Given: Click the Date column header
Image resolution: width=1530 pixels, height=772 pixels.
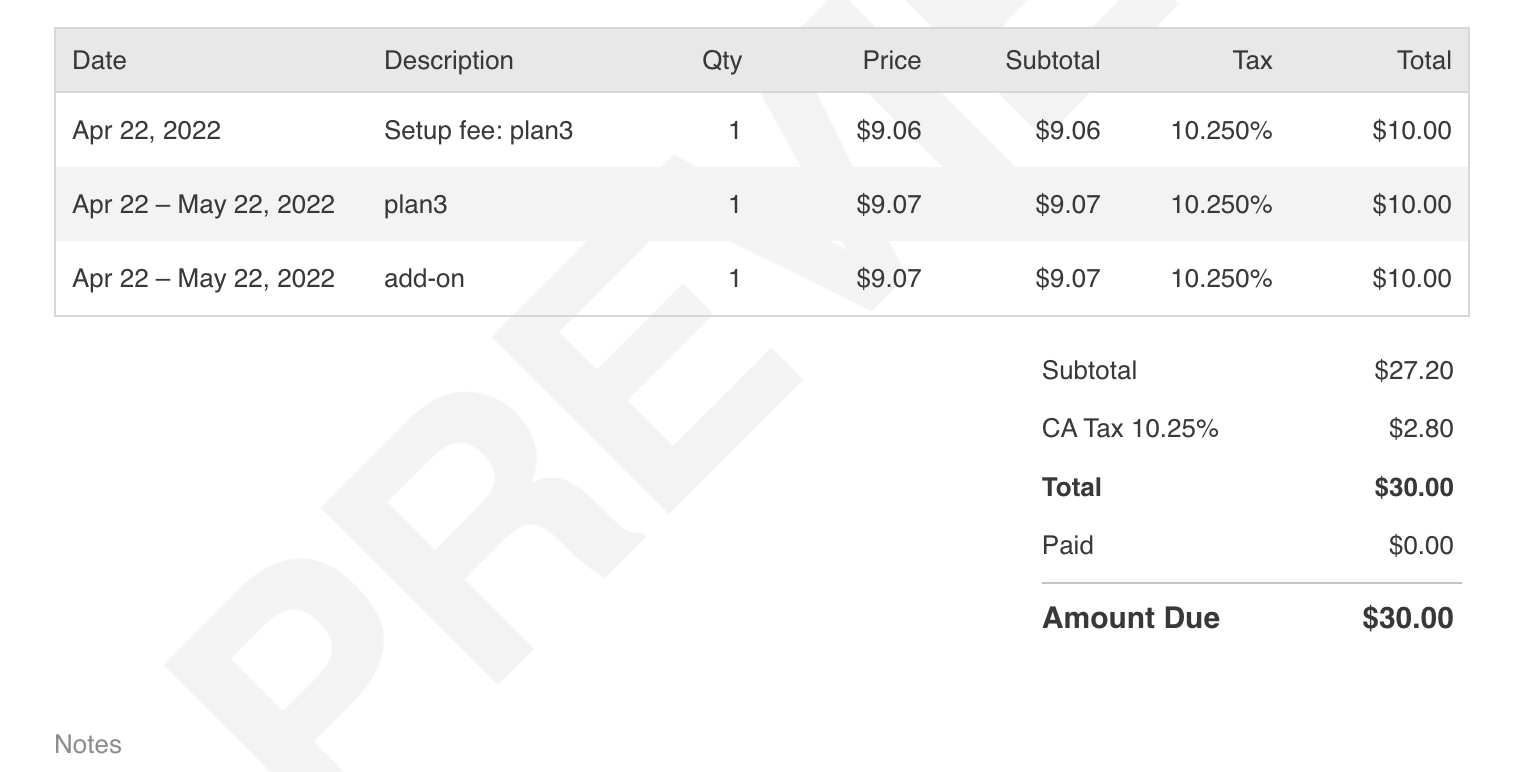Looking at the screenshot, I should pos(99,61).
